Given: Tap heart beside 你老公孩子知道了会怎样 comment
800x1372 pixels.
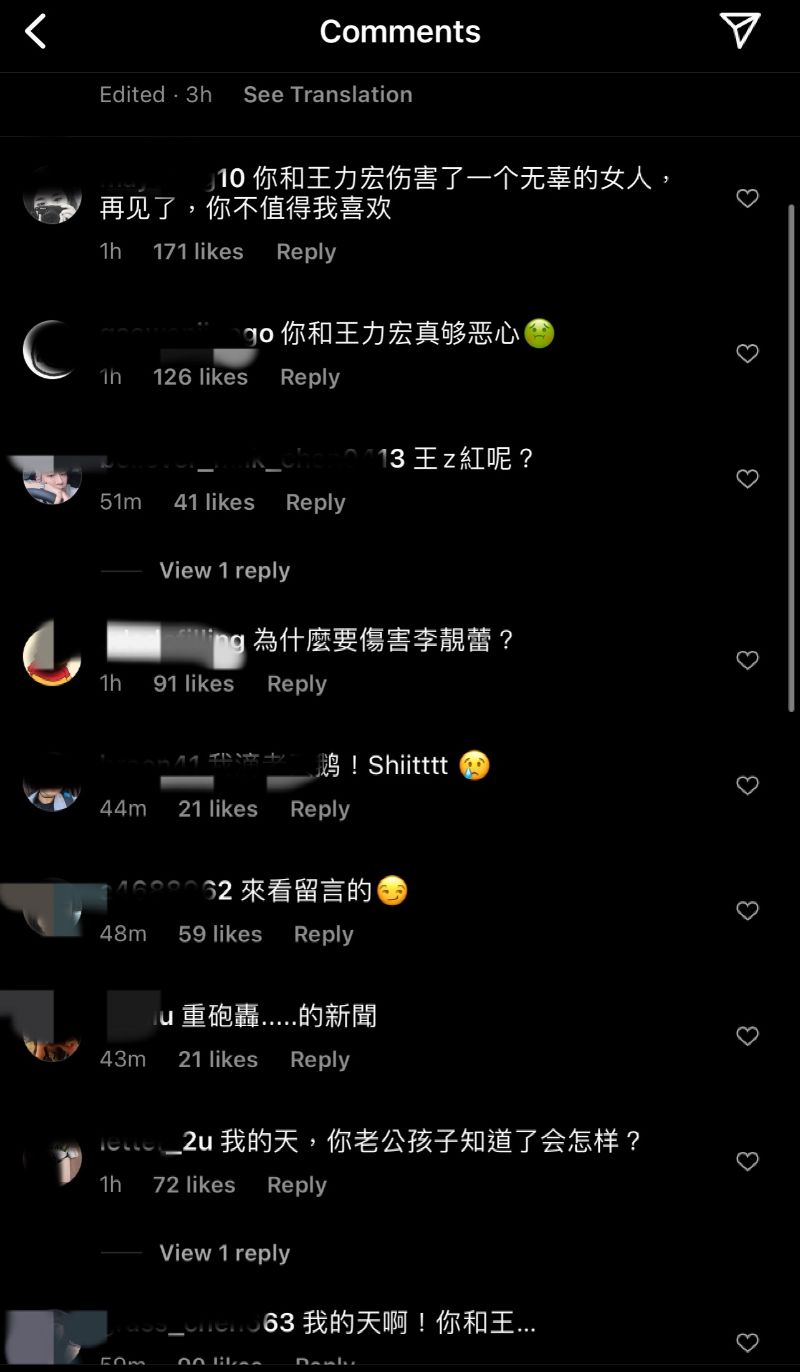Looking at the screenshot, I should (747, 1162).
